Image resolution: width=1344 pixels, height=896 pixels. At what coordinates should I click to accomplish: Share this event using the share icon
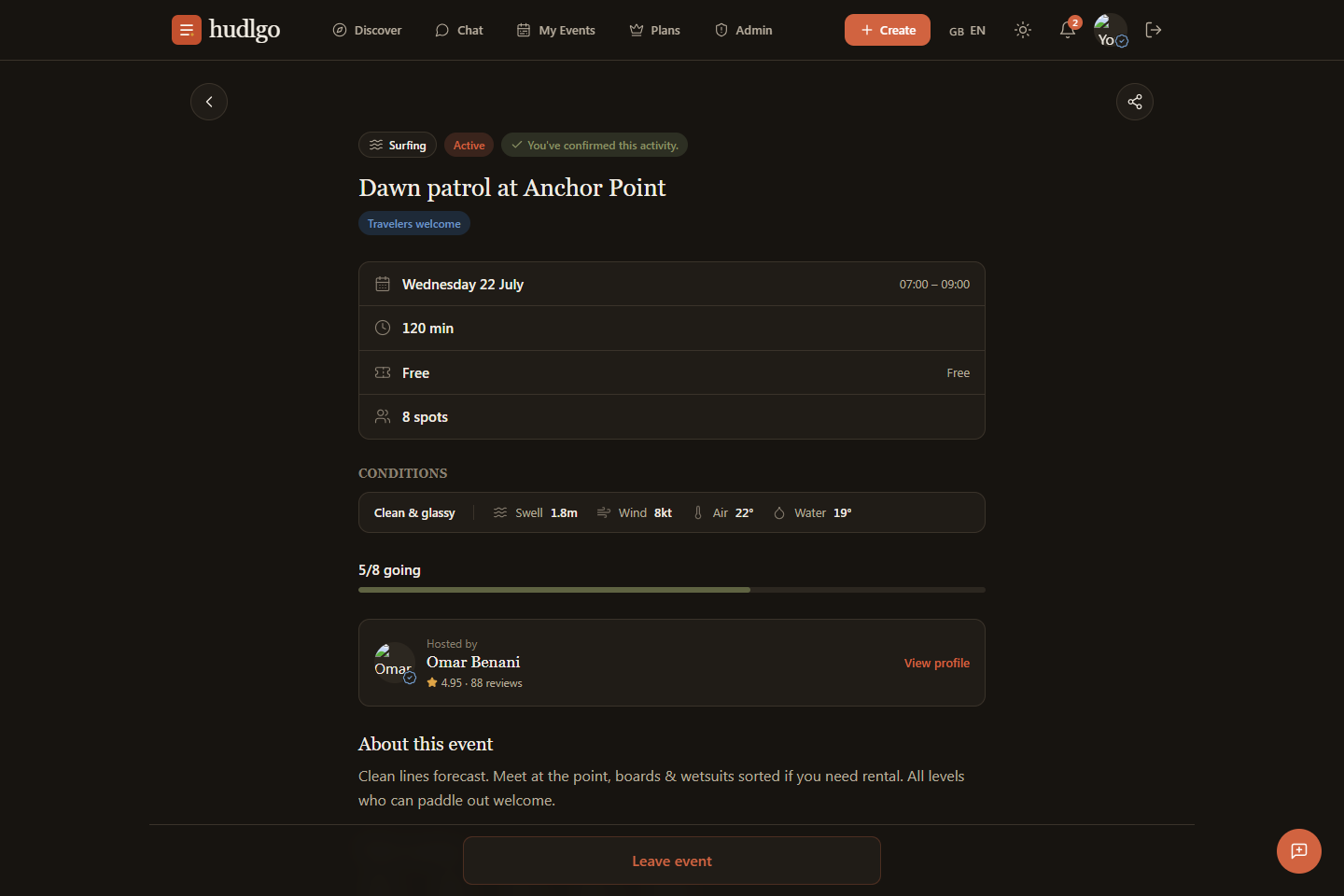(1135, 102)
